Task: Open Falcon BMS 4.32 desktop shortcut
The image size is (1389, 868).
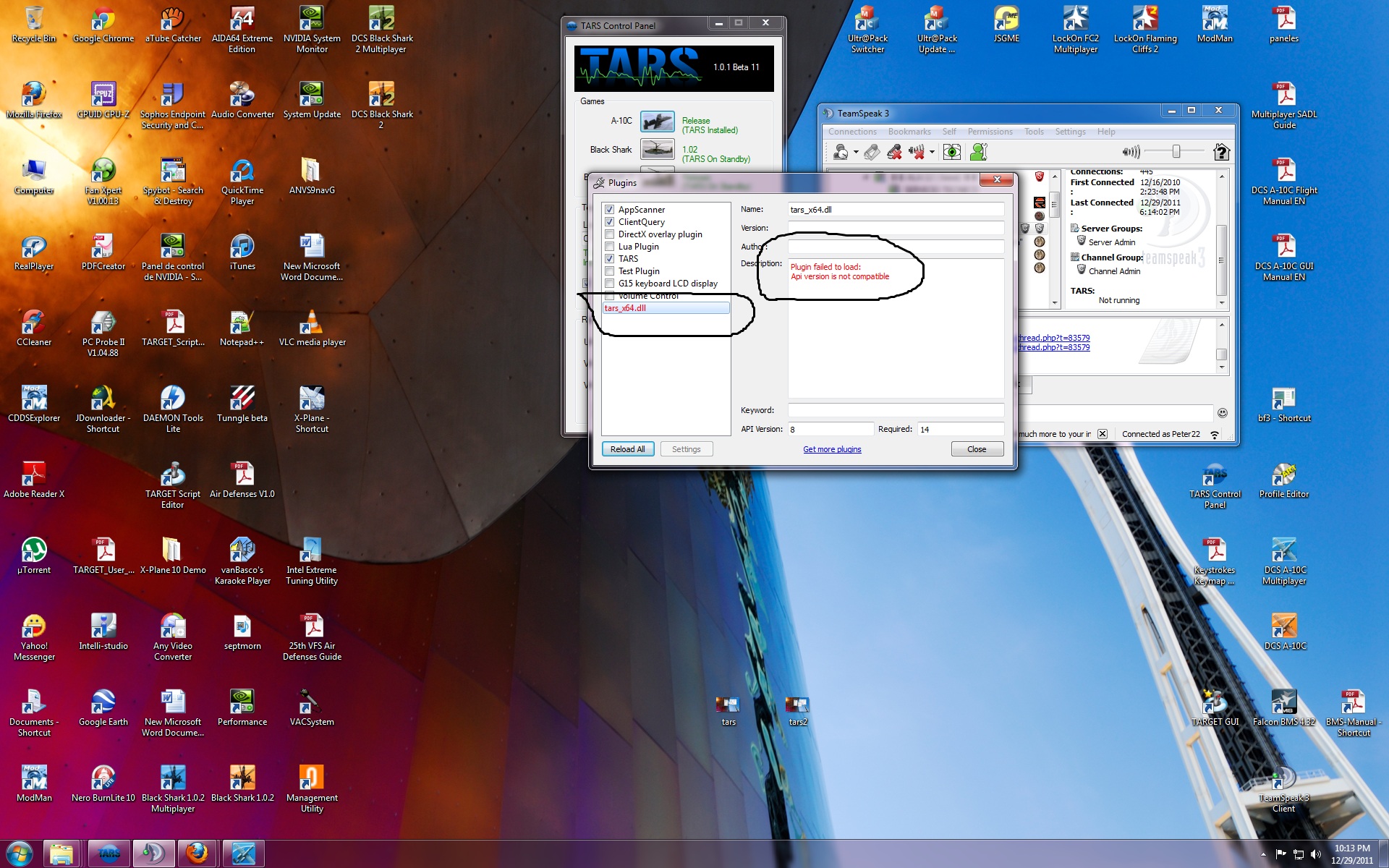Action: (1284, 708)
